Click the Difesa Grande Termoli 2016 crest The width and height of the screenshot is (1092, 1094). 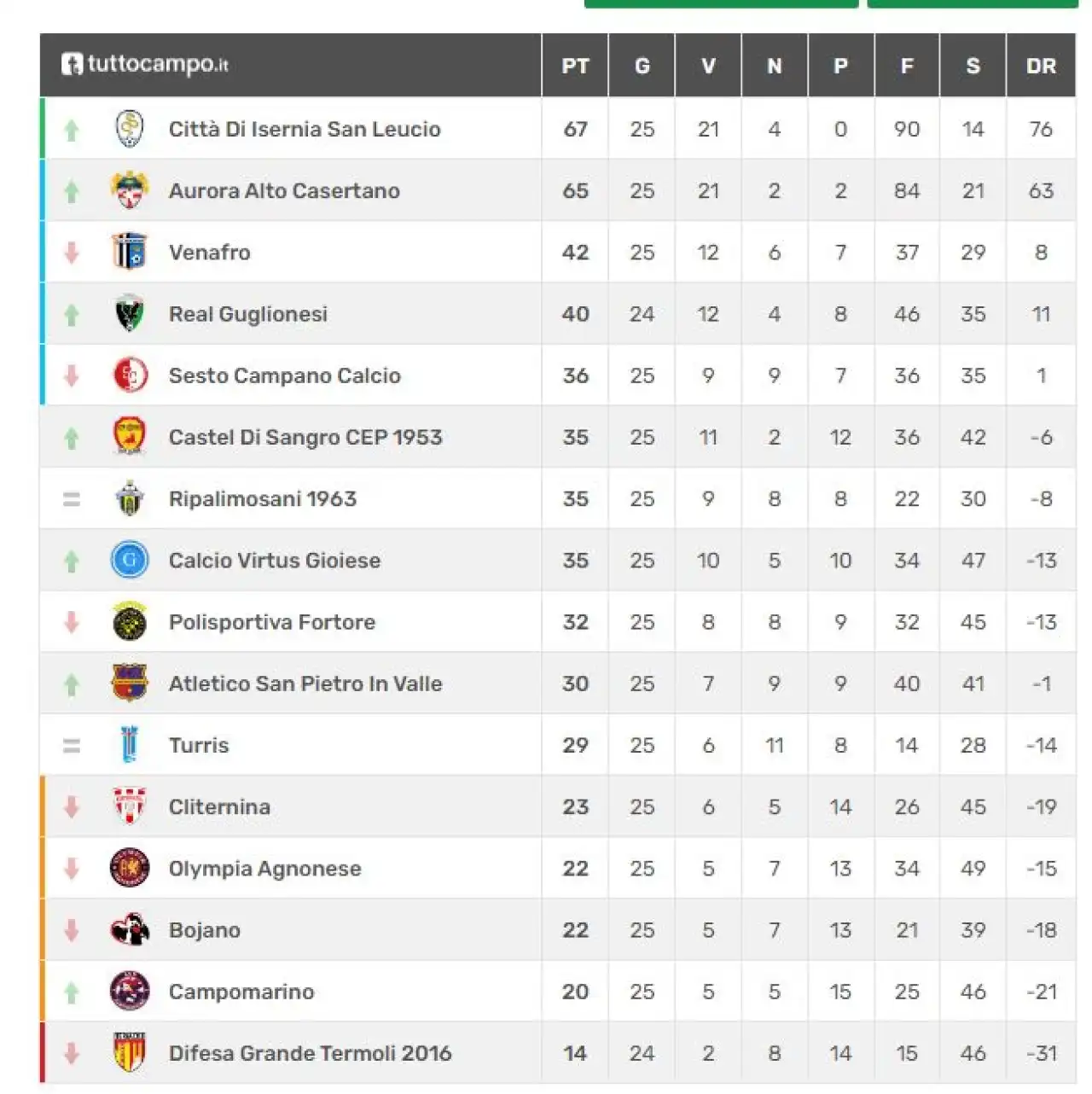point(130,1052)
